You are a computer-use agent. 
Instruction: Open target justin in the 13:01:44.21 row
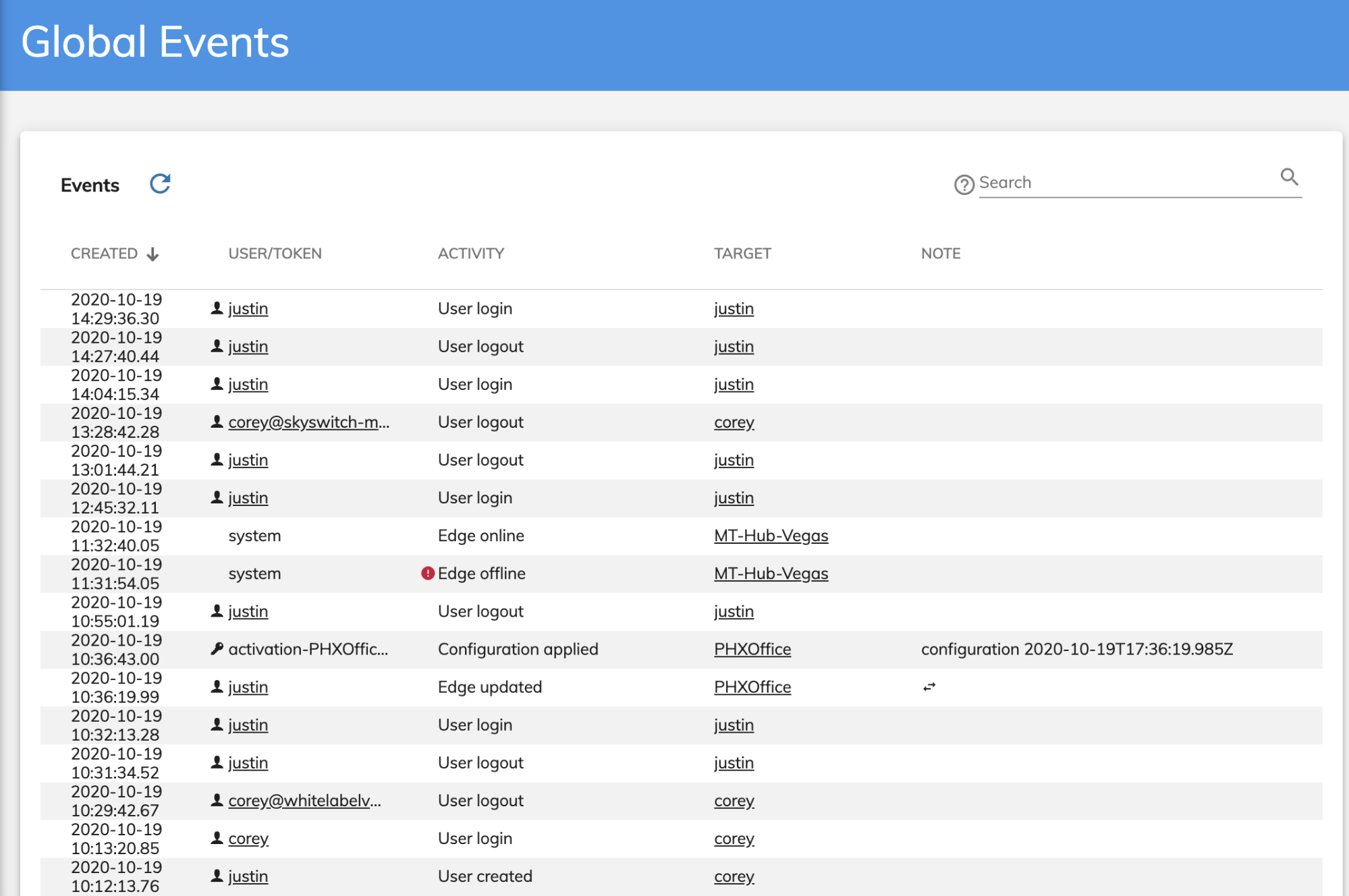(x=734, y=460)
